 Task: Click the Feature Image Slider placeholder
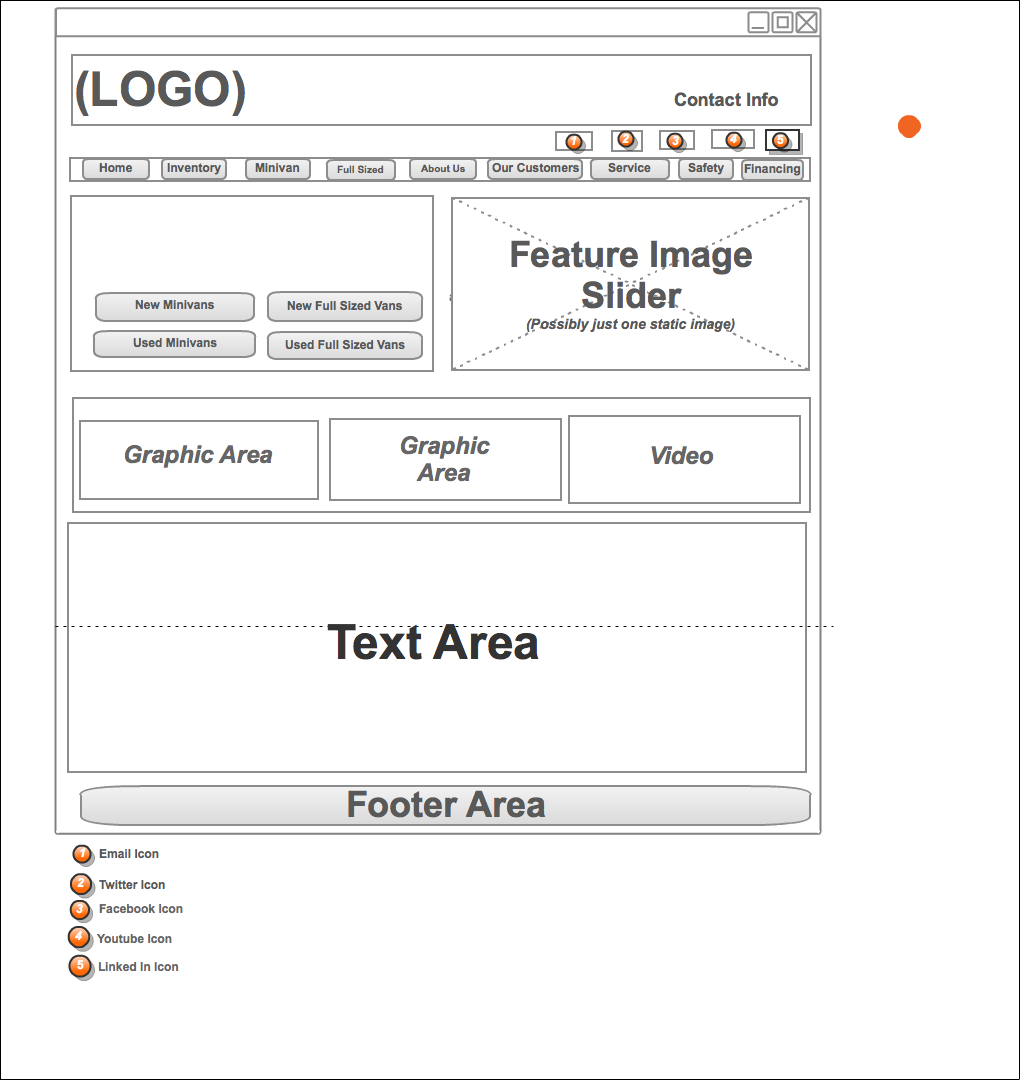click(630, 284)
